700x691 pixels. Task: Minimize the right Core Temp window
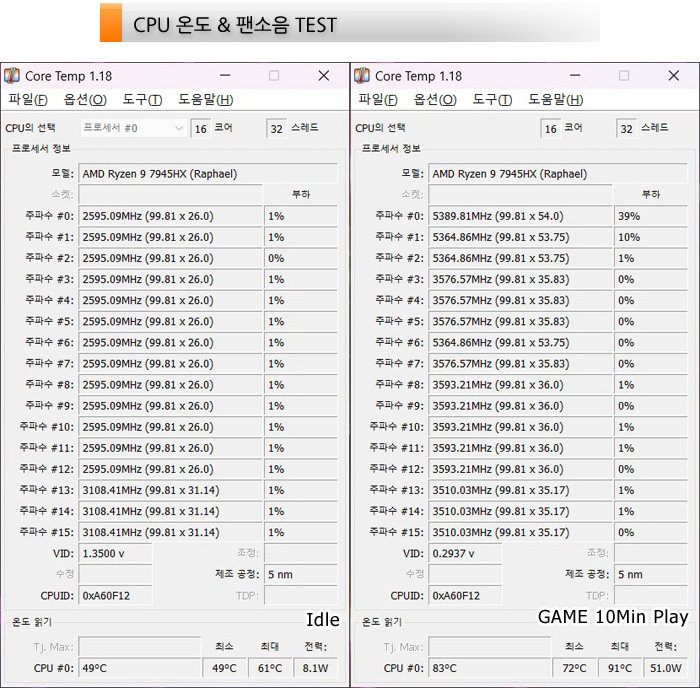pos(575,75)
